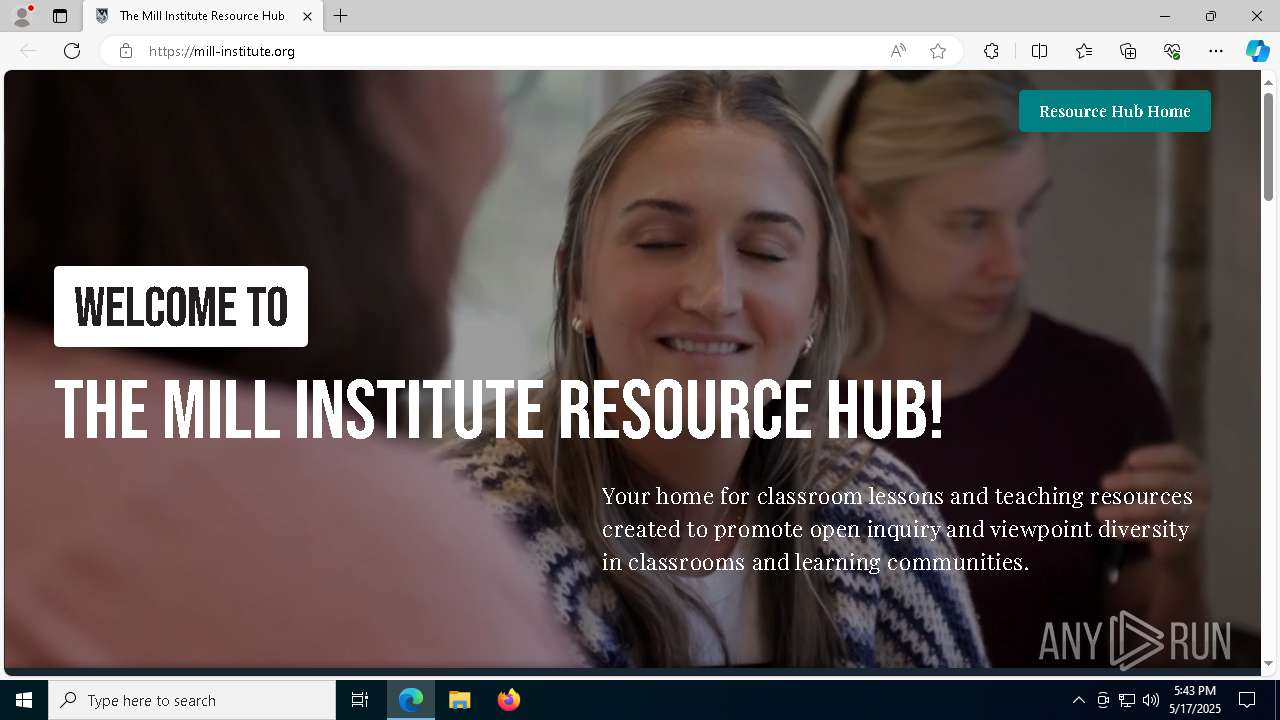Click the vertical scrollbar thumb
The image size is (1280, 720).
tap(1269, 147)
